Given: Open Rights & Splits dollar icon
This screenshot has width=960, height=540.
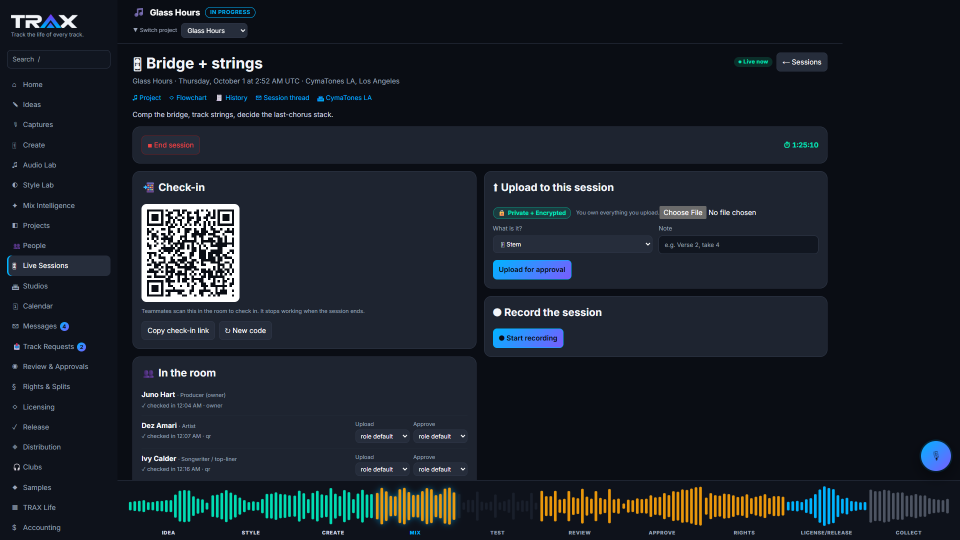Looking at the screenshot, I should click(15, 387).
